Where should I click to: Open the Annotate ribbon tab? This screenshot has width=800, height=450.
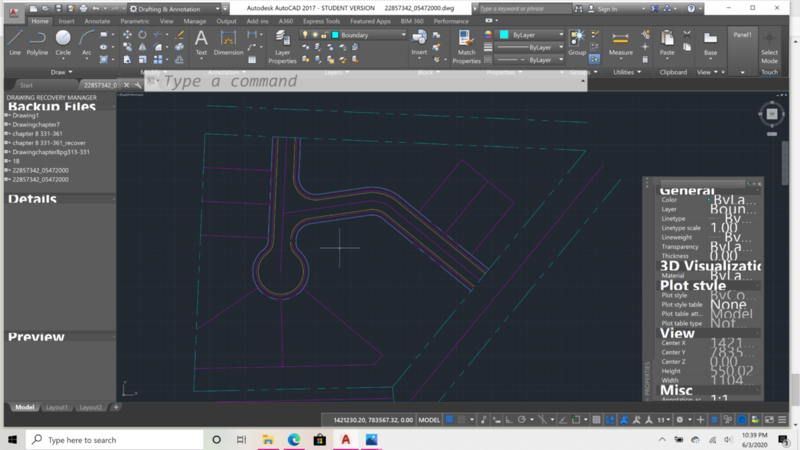tap(97, 20)
